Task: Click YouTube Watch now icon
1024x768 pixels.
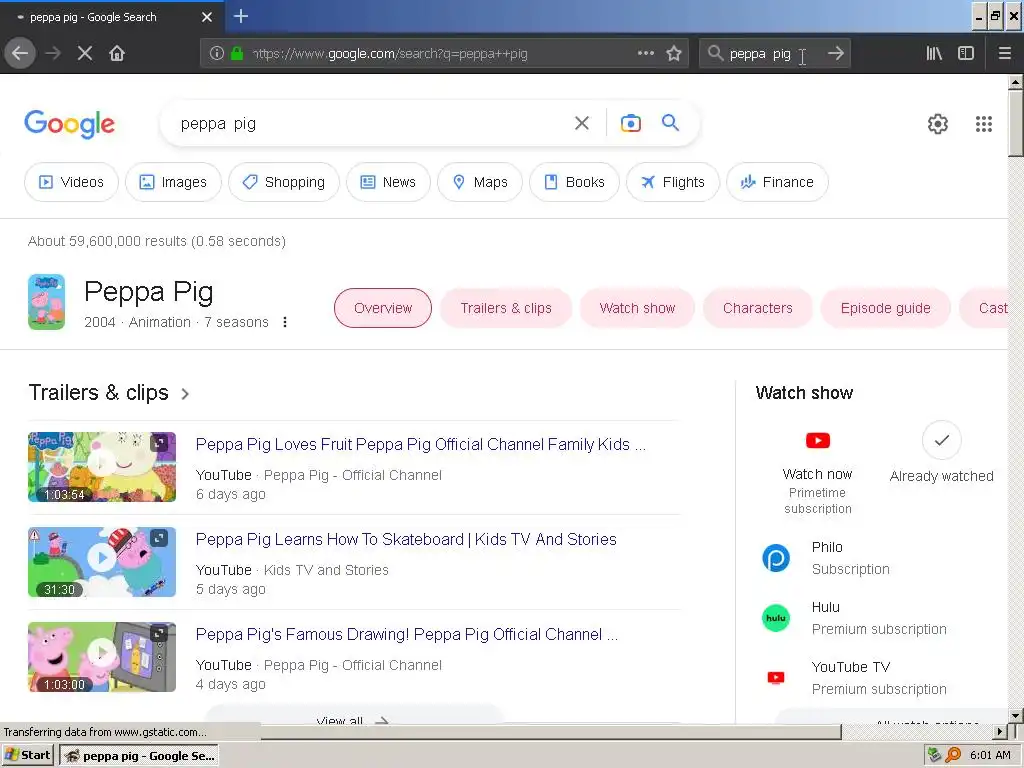Action: 818,441
